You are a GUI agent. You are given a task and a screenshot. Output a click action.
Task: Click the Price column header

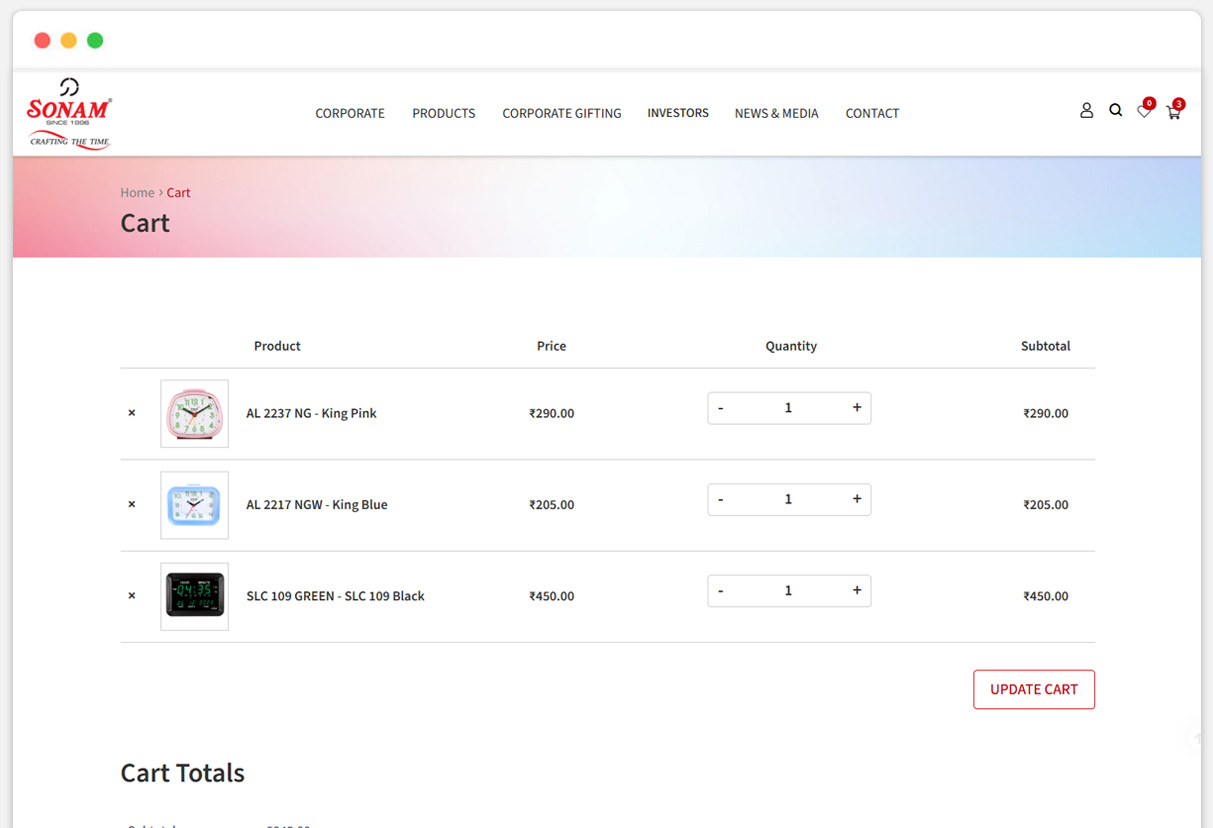551,346
